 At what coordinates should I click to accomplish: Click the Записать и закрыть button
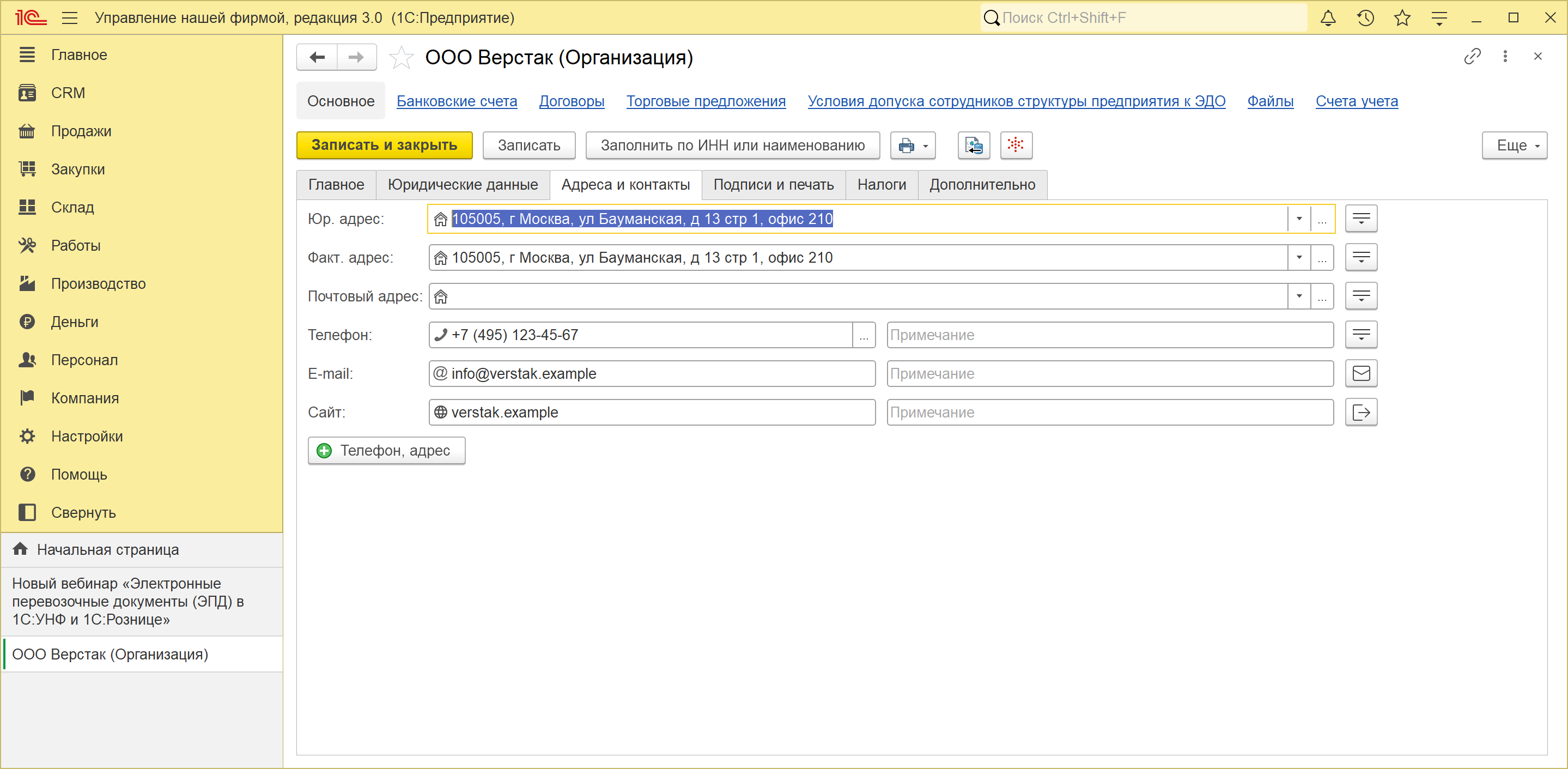[x=385, y=146]
